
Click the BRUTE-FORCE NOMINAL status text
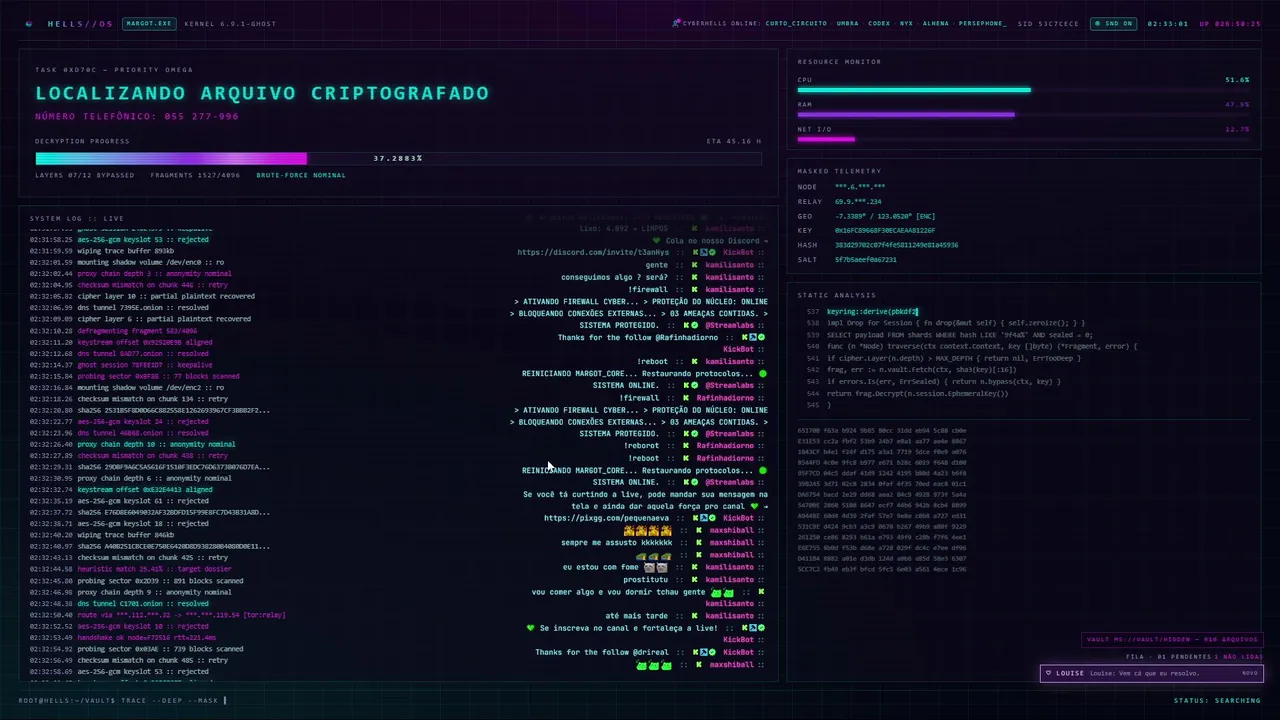point(301,175)
